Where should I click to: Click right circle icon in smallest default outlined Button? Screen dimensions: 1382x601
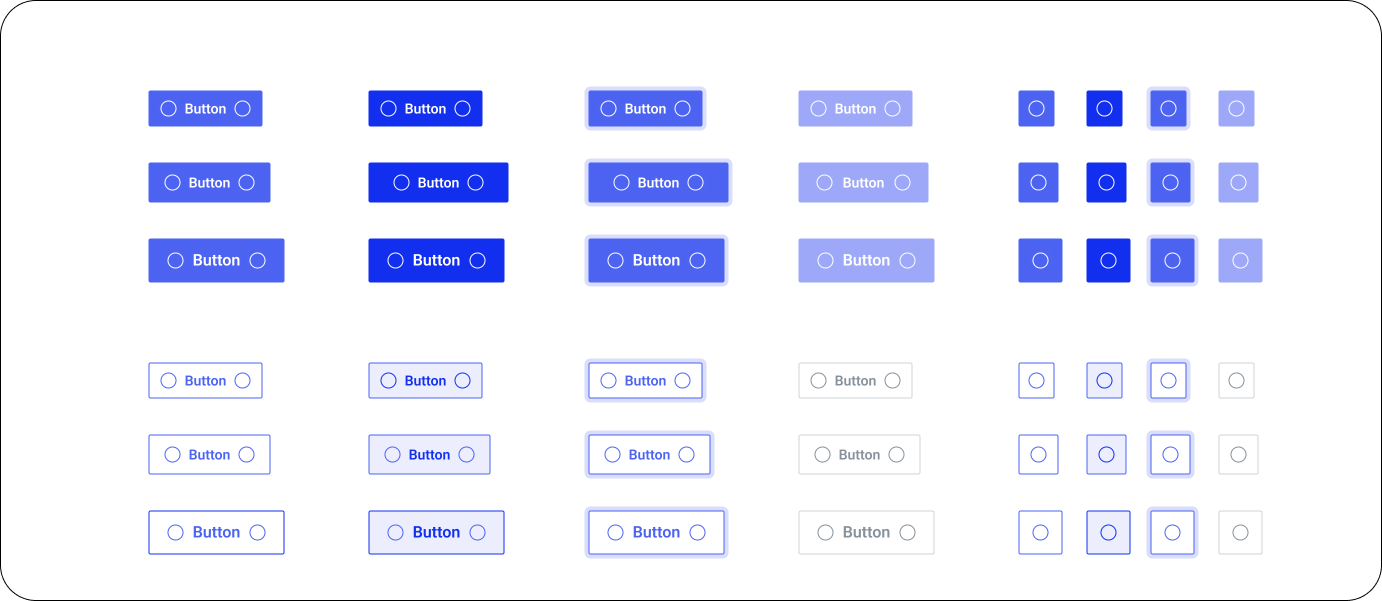coord(242,381)
